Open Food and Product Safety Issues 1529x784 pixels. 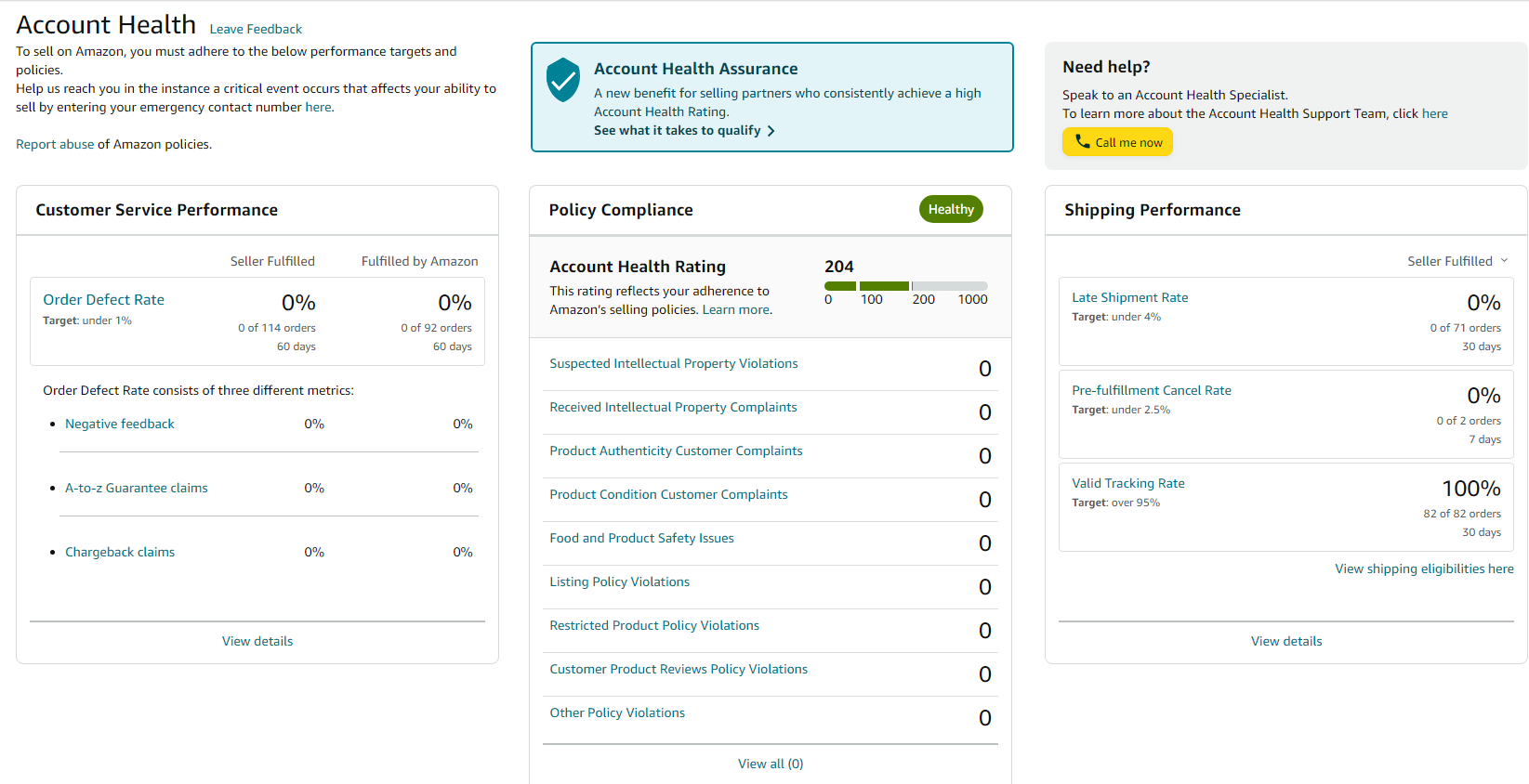[641, 538]
